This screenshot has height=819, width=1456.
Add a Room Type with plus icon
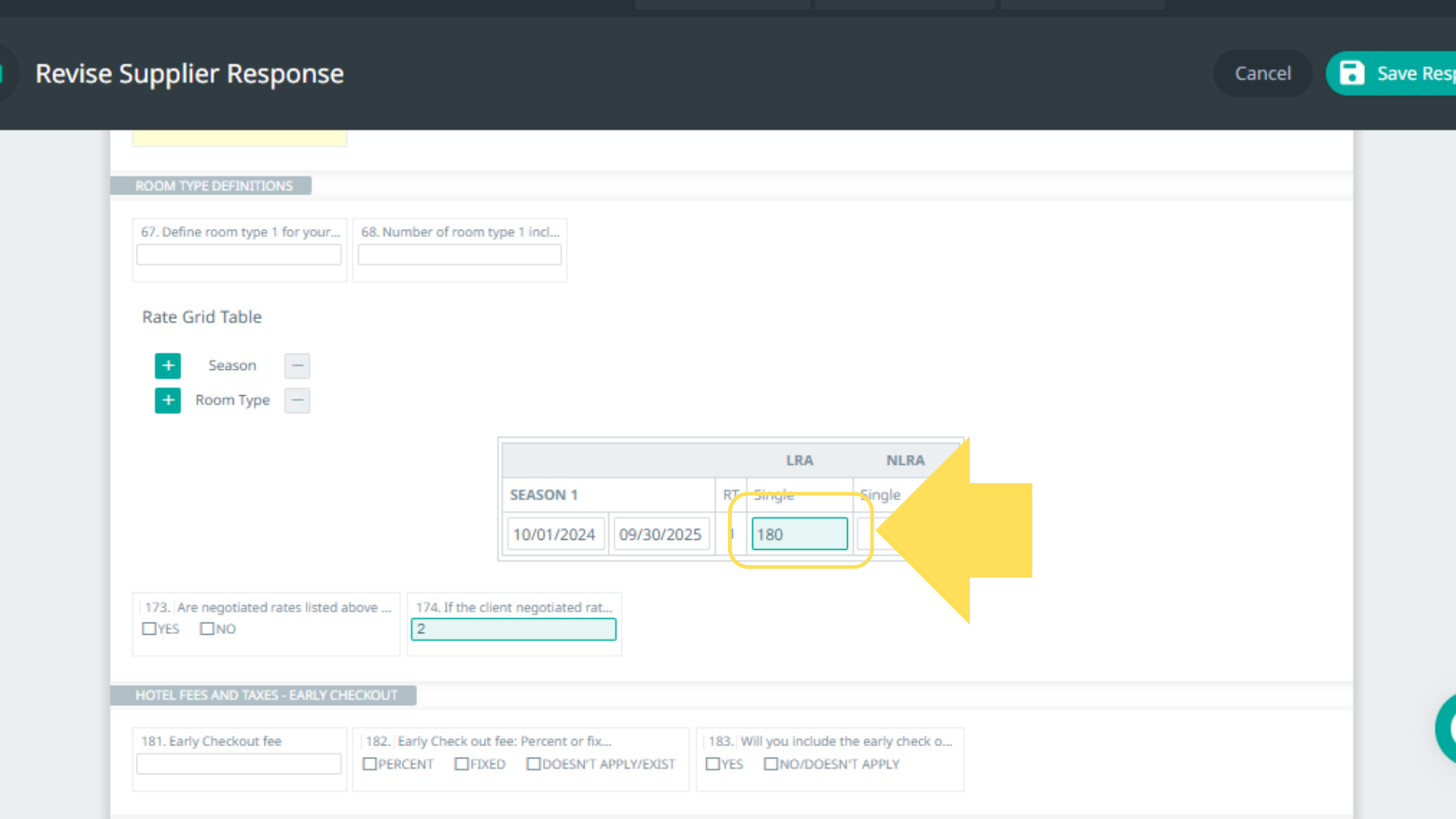[168, 400]
